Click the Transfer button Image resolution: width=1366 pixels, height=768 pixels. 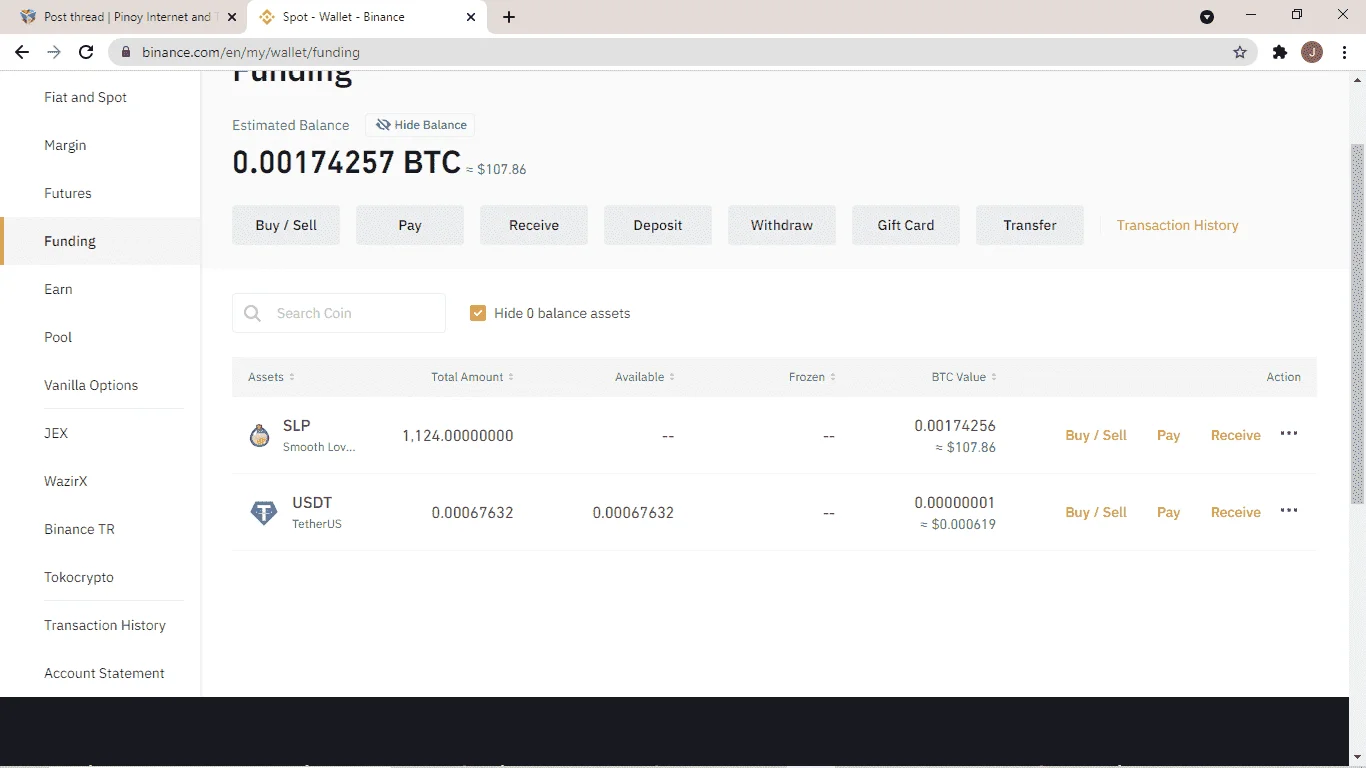[1030, 225]
